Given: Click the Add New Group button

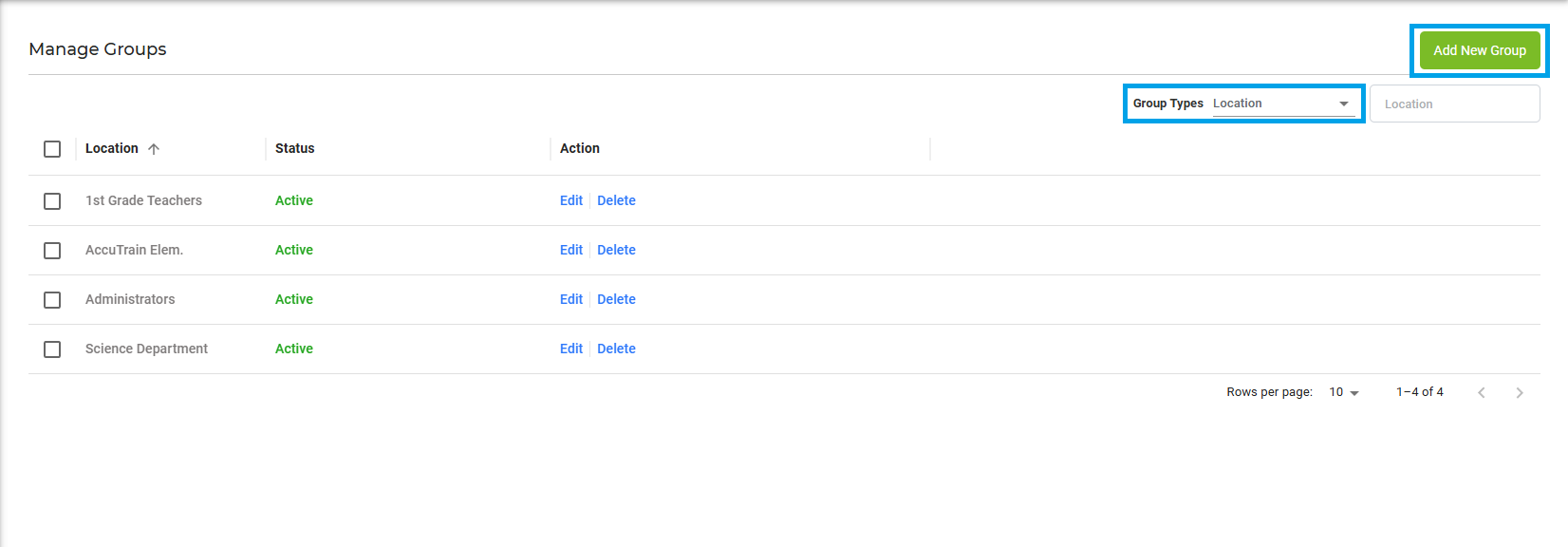Looking at the screenshot, I should coord(1479,50).
